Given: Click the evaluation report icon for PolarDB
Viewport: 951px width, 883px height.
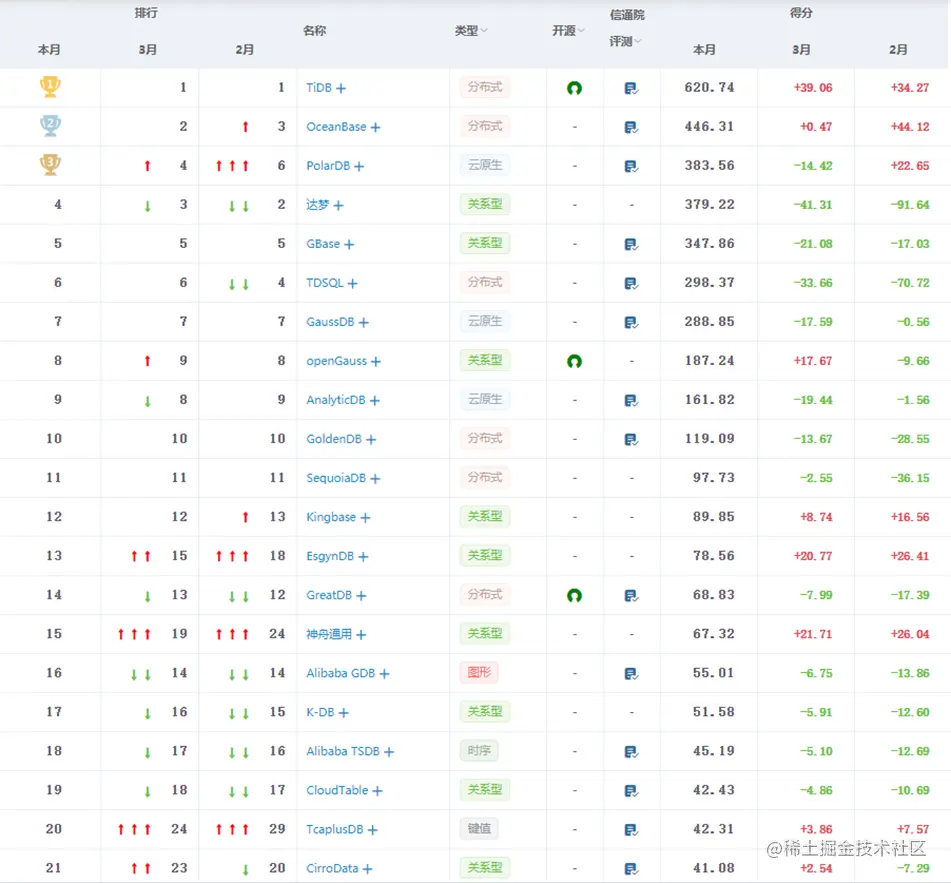Looking at the screenshot, I should click(x=631, y=166).
